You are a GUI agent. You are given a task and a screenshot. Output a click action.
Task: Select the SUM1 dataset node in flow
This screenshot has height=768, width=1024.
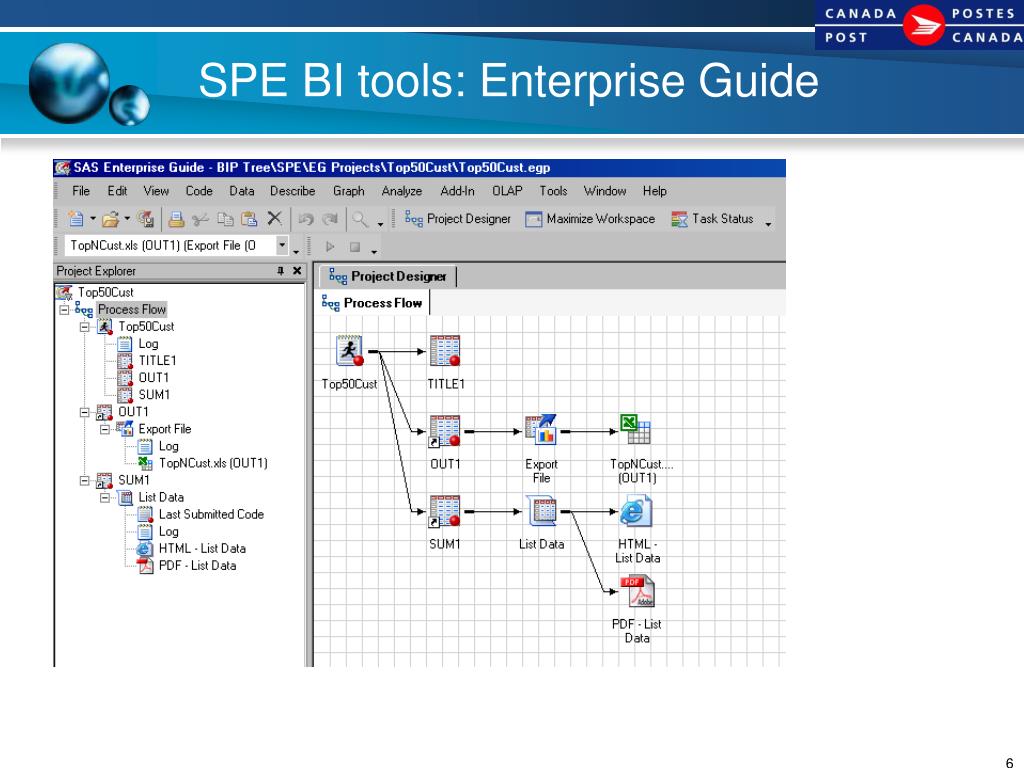coord(444,511)
